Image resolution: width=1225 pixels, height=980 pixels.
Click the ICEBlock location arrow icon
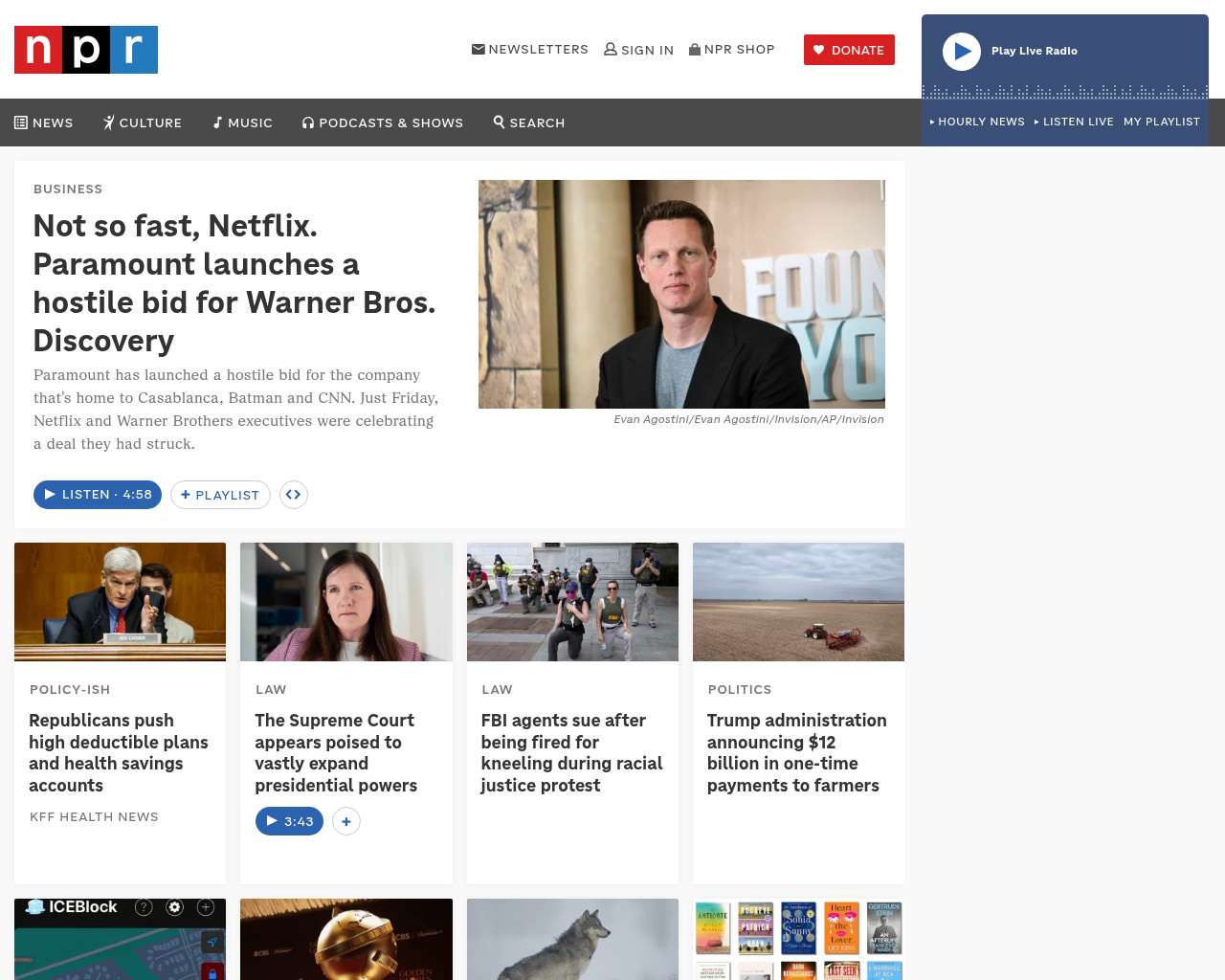pos(212,942)
